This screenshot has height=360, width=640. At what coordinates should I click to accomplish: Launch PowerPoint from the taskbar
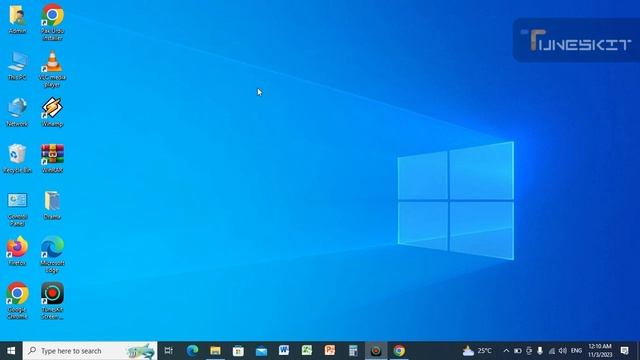330,351
